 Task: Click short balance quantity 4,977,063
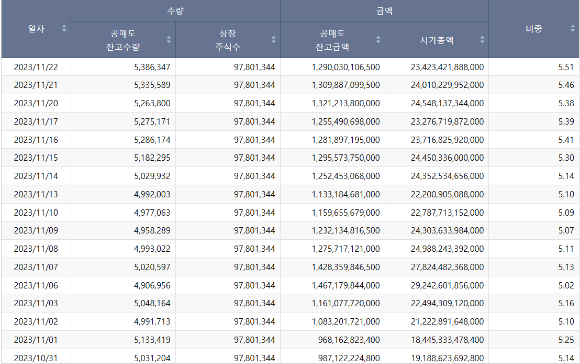[x=152, y=213]
